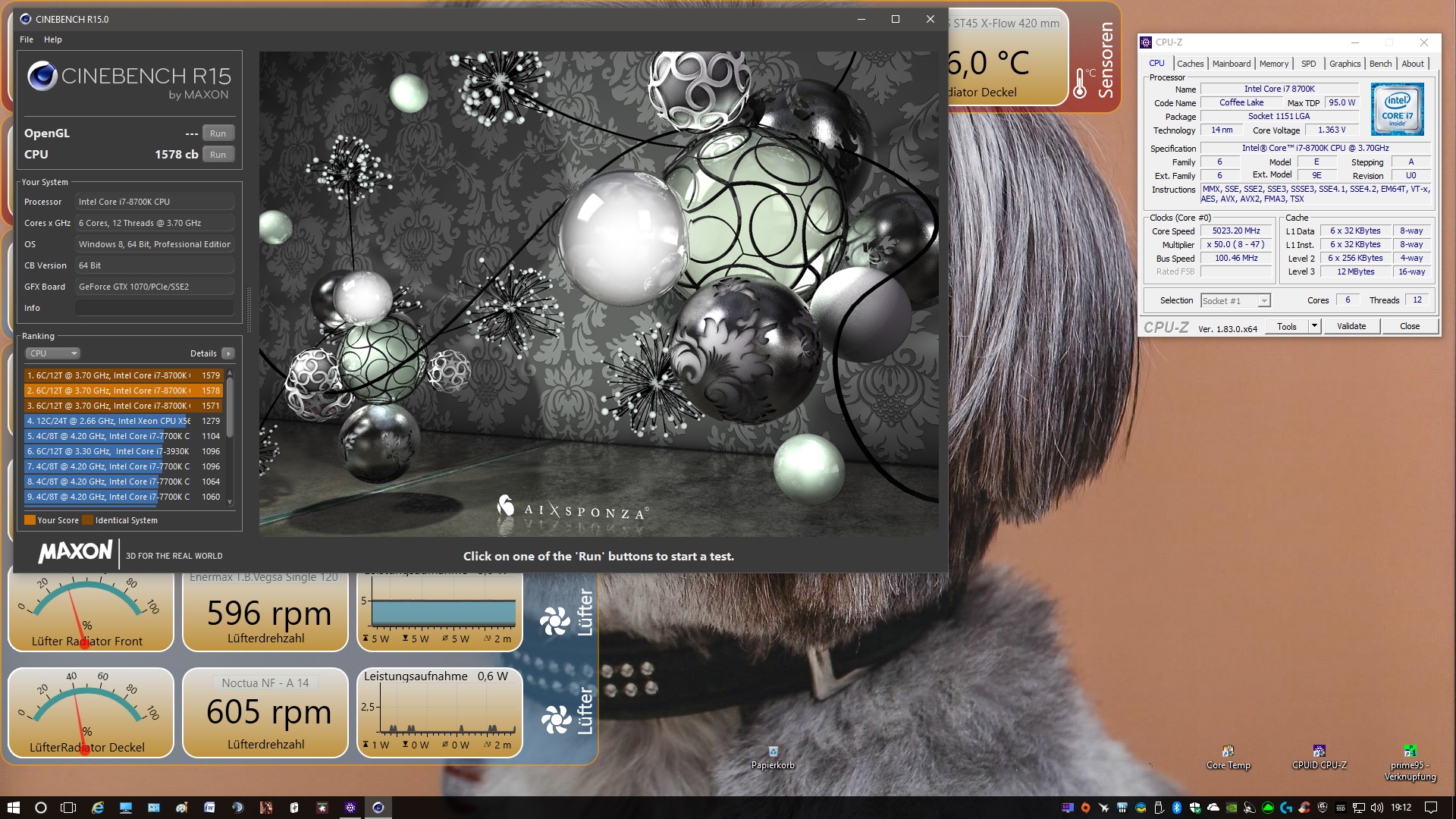Click the Cinebench icon in the taskbar
Screen dimensions: 1456x819
378,808
